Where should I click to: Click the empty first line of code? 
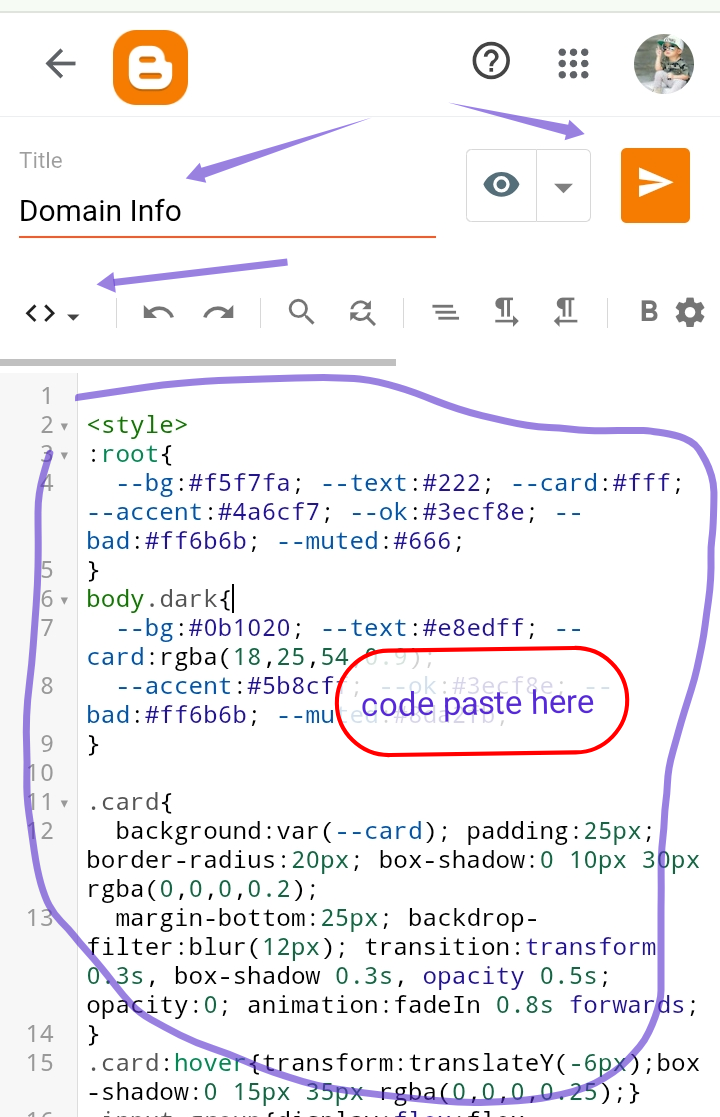[399, 395]
